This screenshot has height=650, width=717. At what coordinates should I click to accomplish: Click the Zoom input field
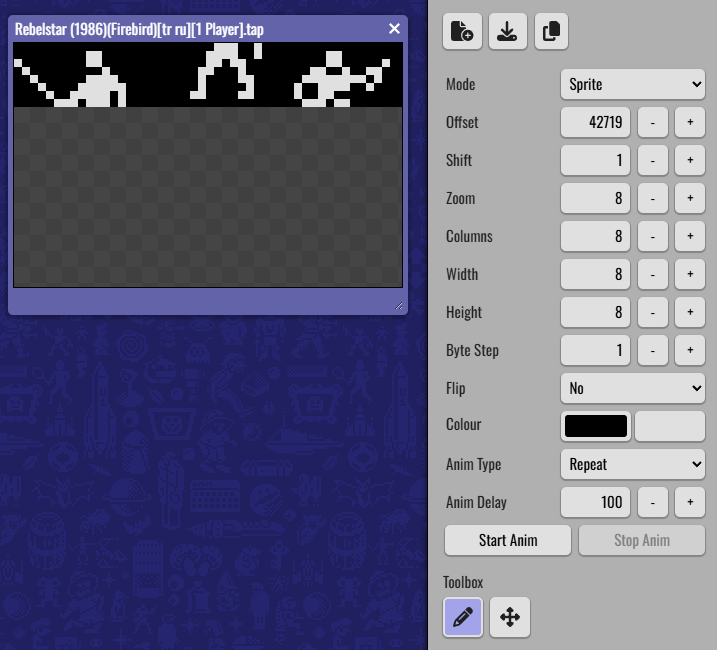pyautogui.click(x=595, y=198)
